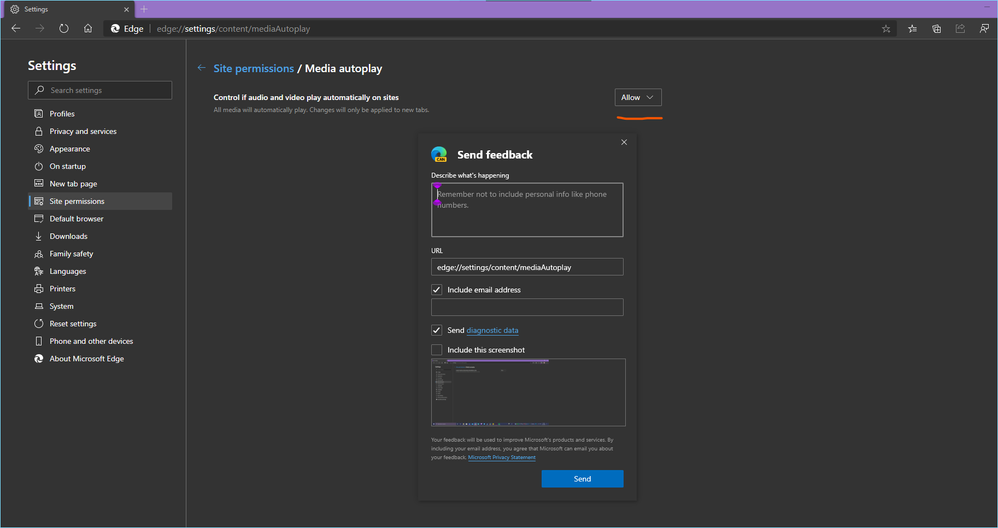Check Include this screenshot

click(x=437, y=350)
